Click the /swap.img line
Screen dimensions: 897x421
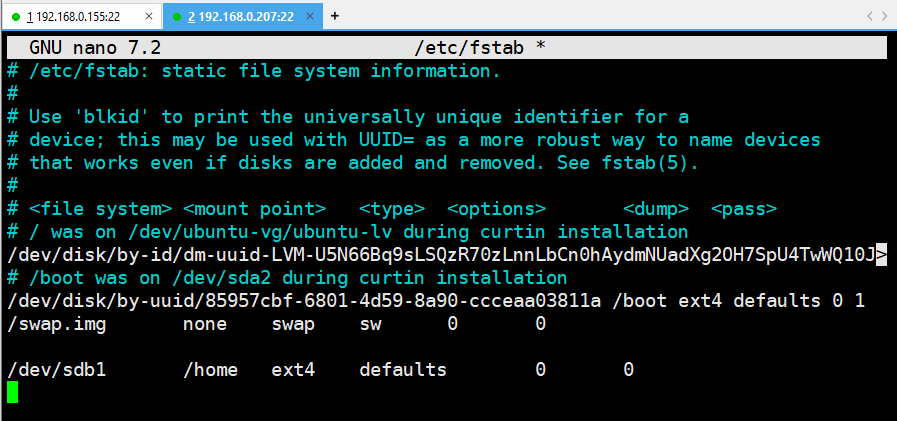(x=276, y=324)
